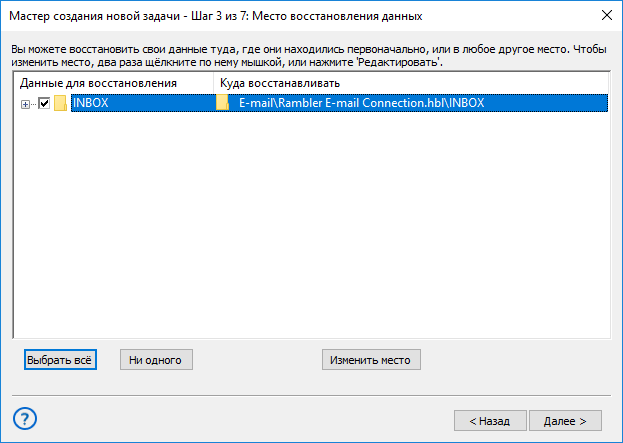Screen dimensions: 623x443
Task: Close the task wizard window
Action: pyautogui.click(x=607, y=15)
